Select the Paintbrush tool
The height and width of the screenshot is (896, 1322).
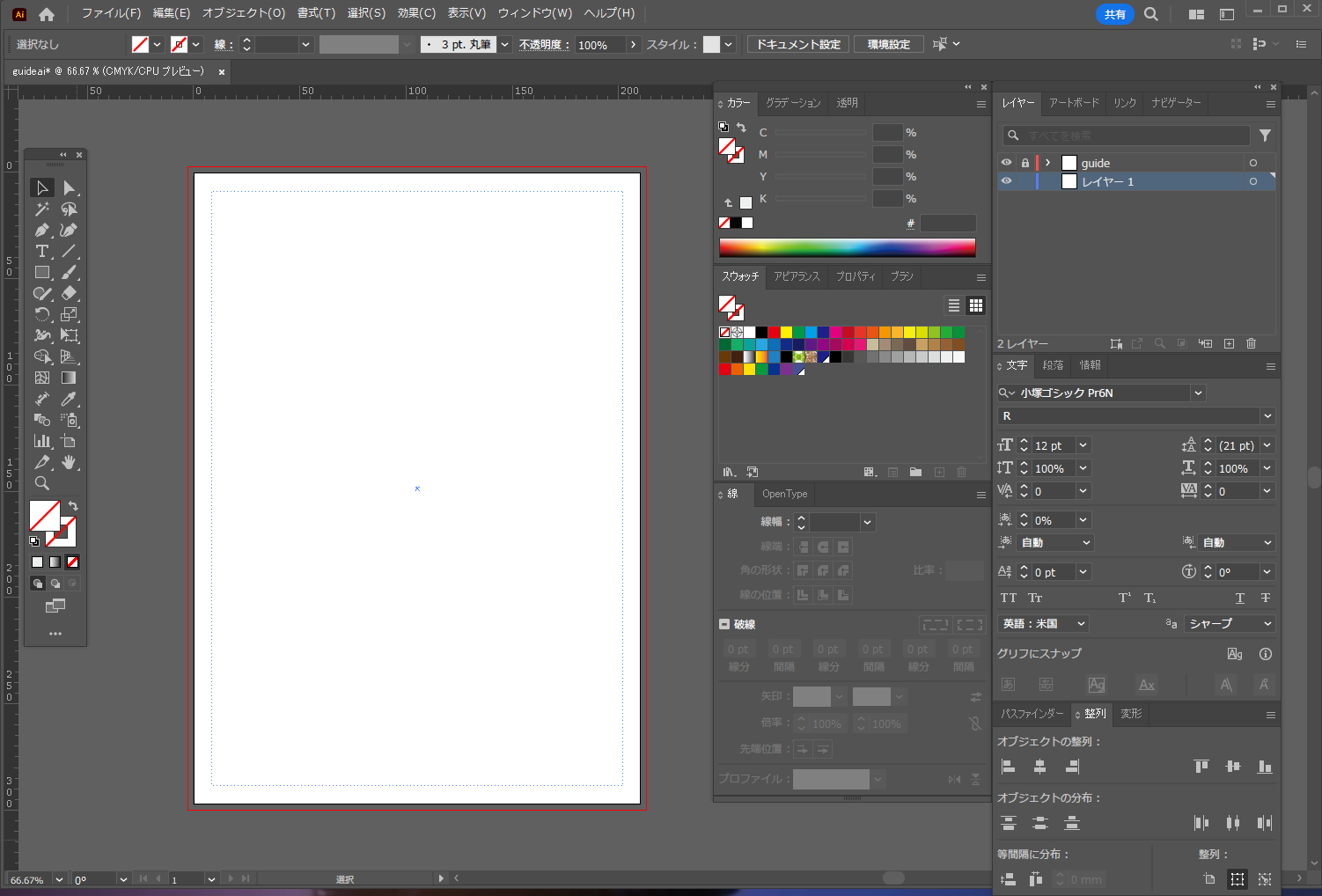tap(70, 272)
